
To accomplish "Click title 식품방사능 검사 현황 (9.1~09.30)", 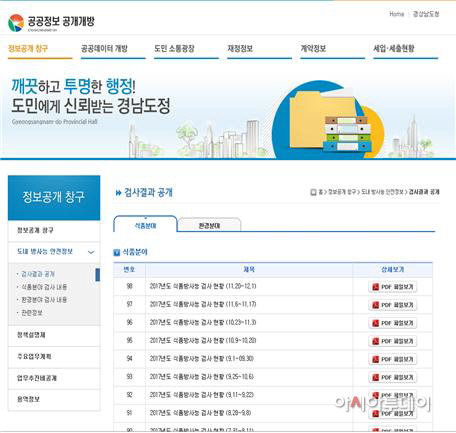I will pos(202,359).
